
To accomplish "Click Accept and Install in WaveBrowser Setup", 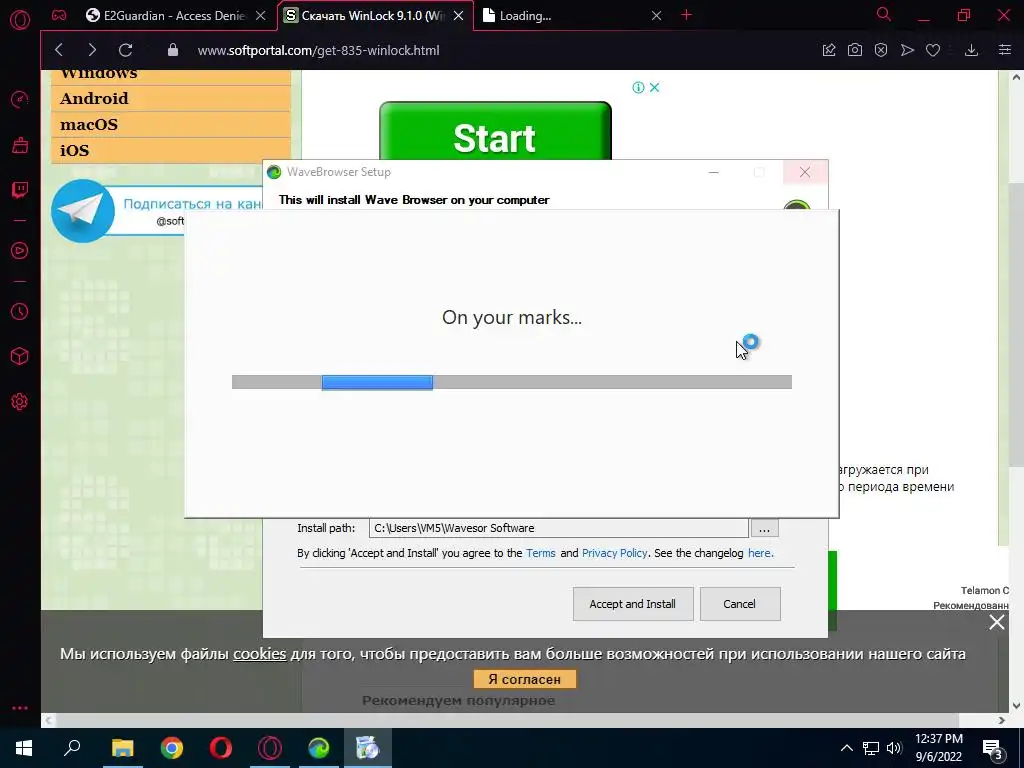I will [633, 604].
